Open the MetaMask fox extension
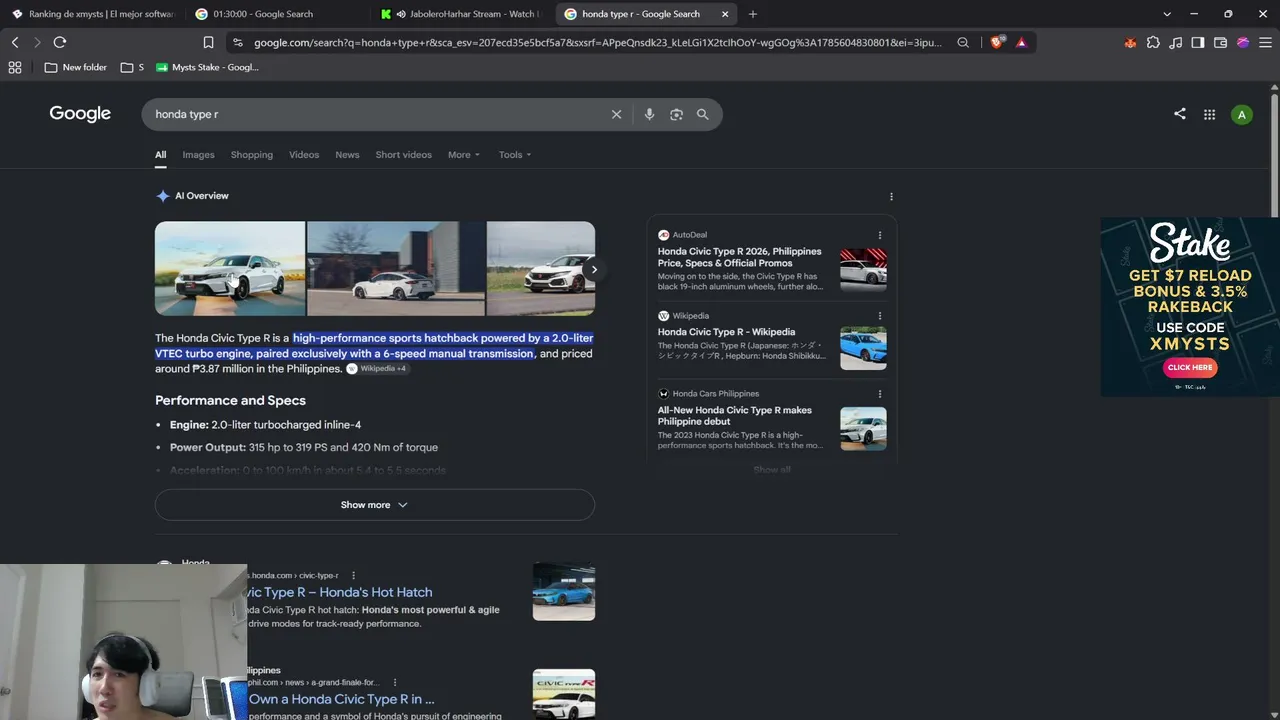The width and height of the screenshot is (1280, 720). [1130, 43]
